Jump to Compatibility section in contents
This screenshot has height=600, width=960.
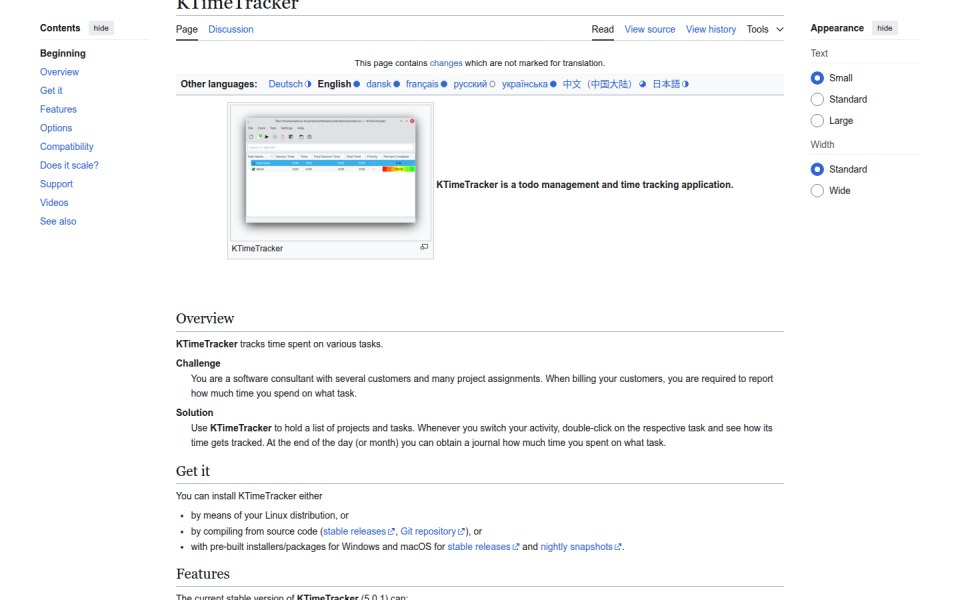[67, 146]
